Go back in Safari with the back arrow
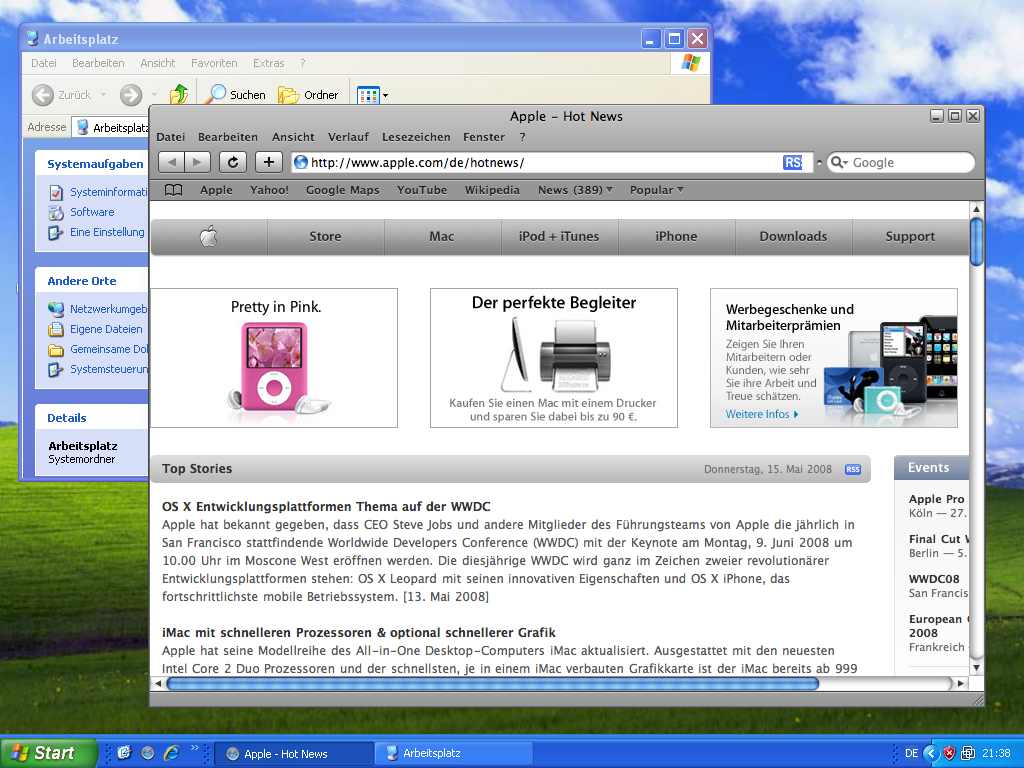 [171, 162]
